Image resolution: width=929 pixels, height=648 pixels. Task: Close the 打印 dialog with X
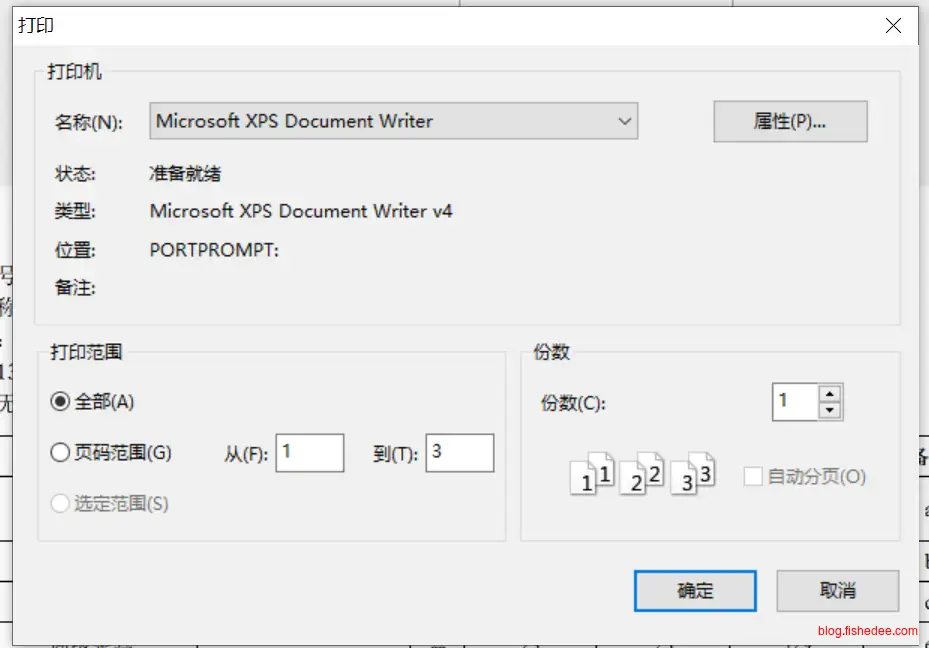click(x=893, y=26)
